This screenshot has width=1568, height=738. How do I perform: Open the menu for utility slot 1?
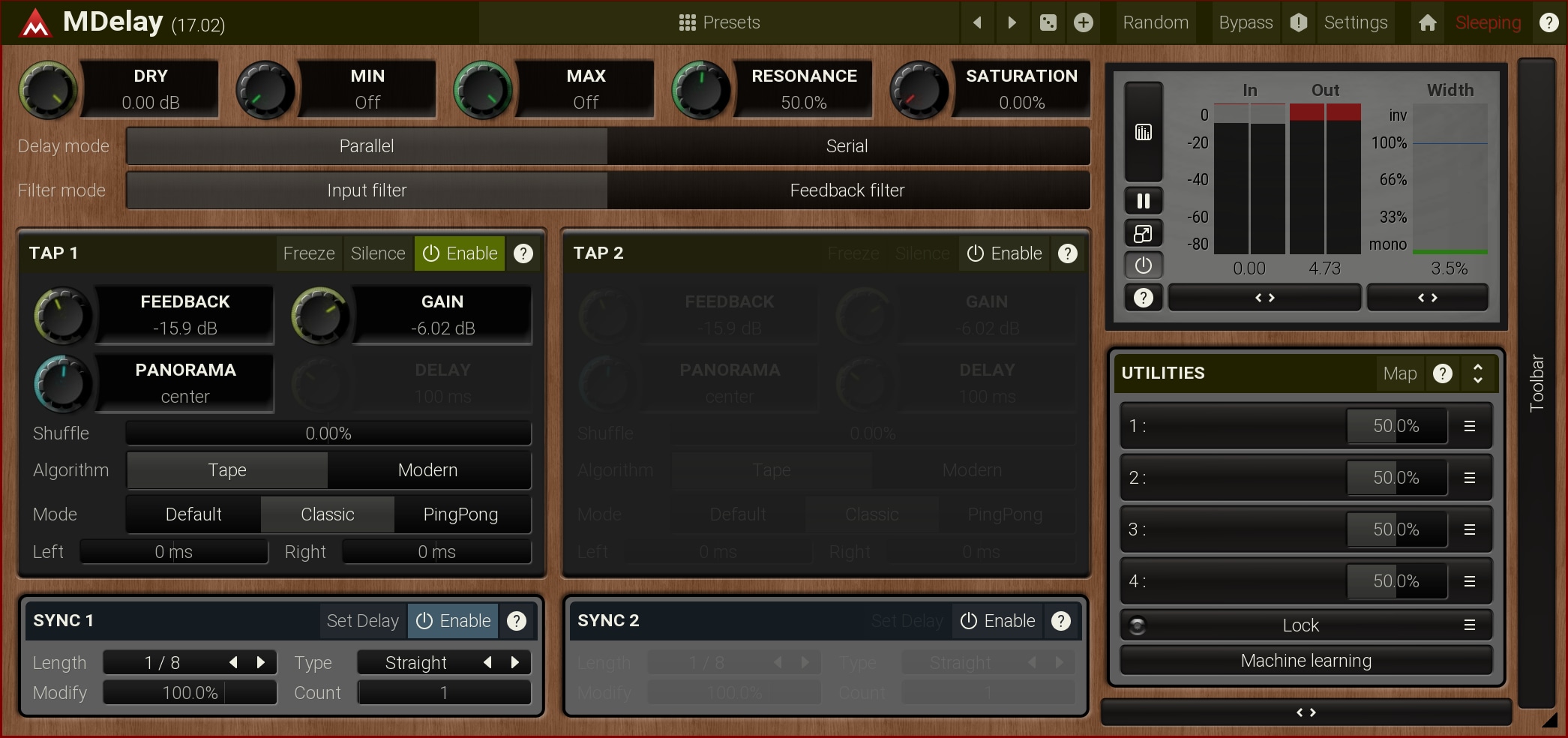(1469, 426)
